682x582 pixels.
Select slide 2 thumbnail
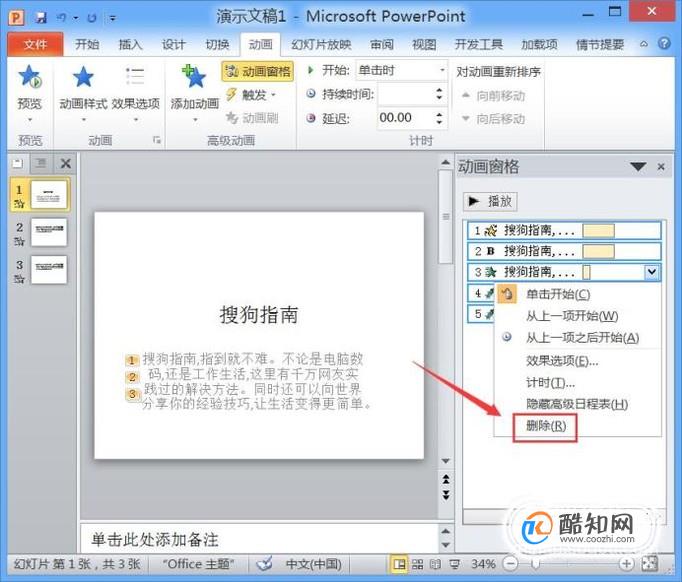49,232
